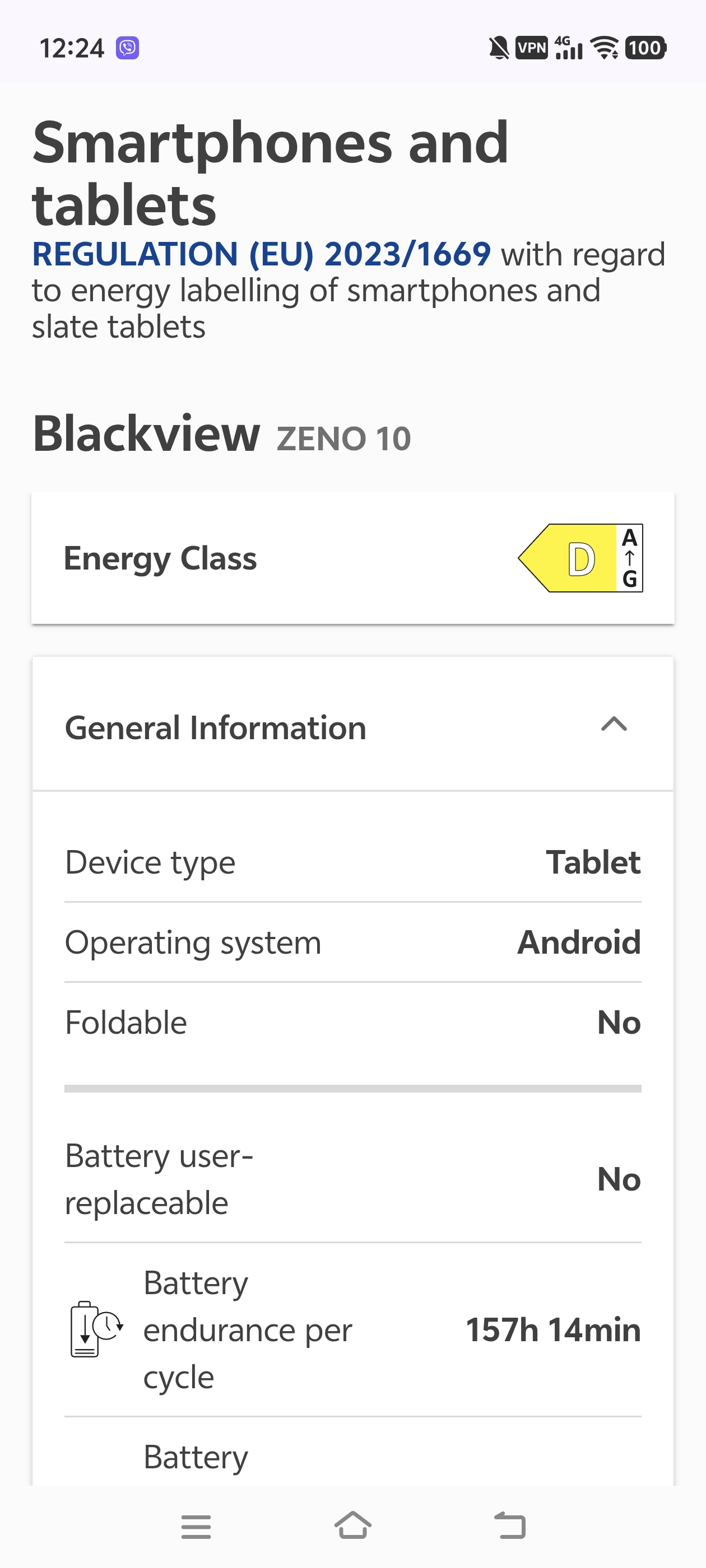Tap the VPN status indicator
This screenshot has height=1568, width=706.
531,48
